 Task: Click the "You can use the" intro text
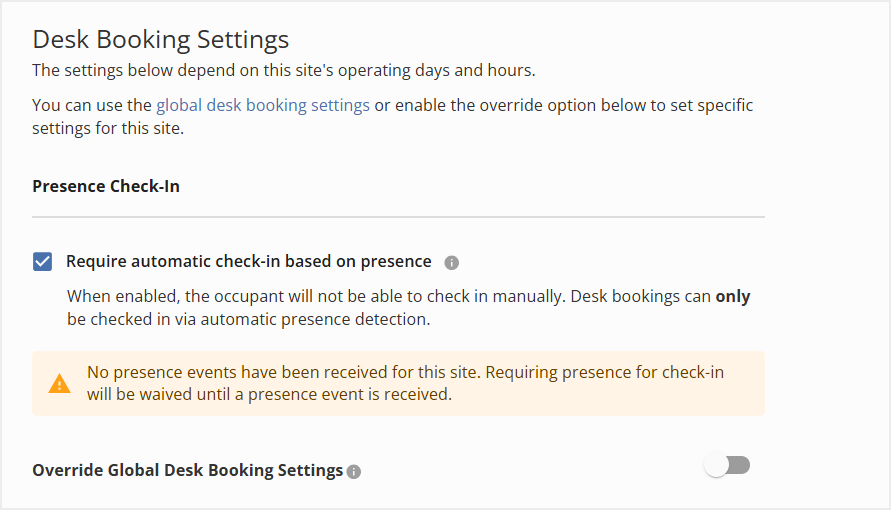coord(92,105)
